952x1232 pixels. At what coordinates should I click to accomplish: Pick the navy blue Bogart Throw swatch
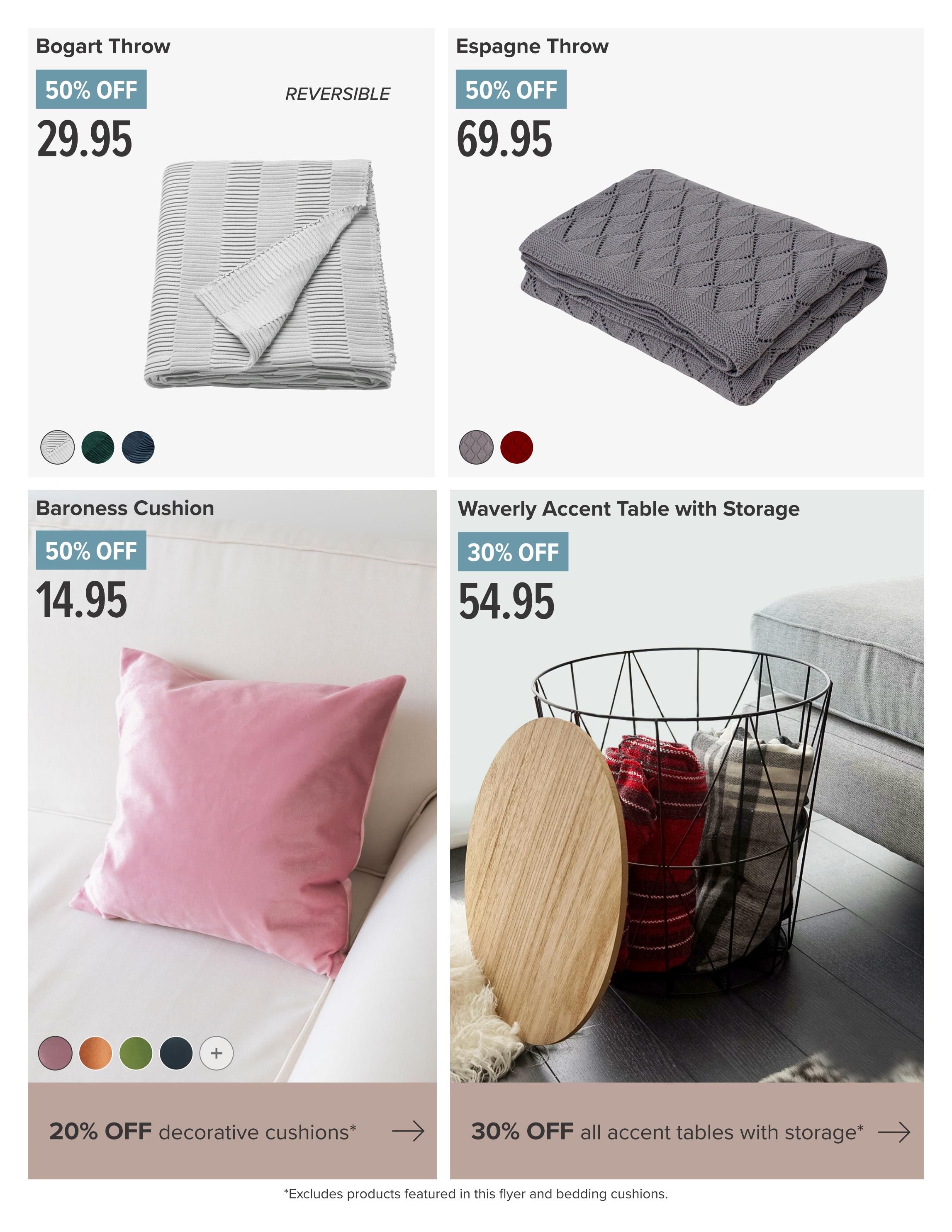[x=138, y=447]
